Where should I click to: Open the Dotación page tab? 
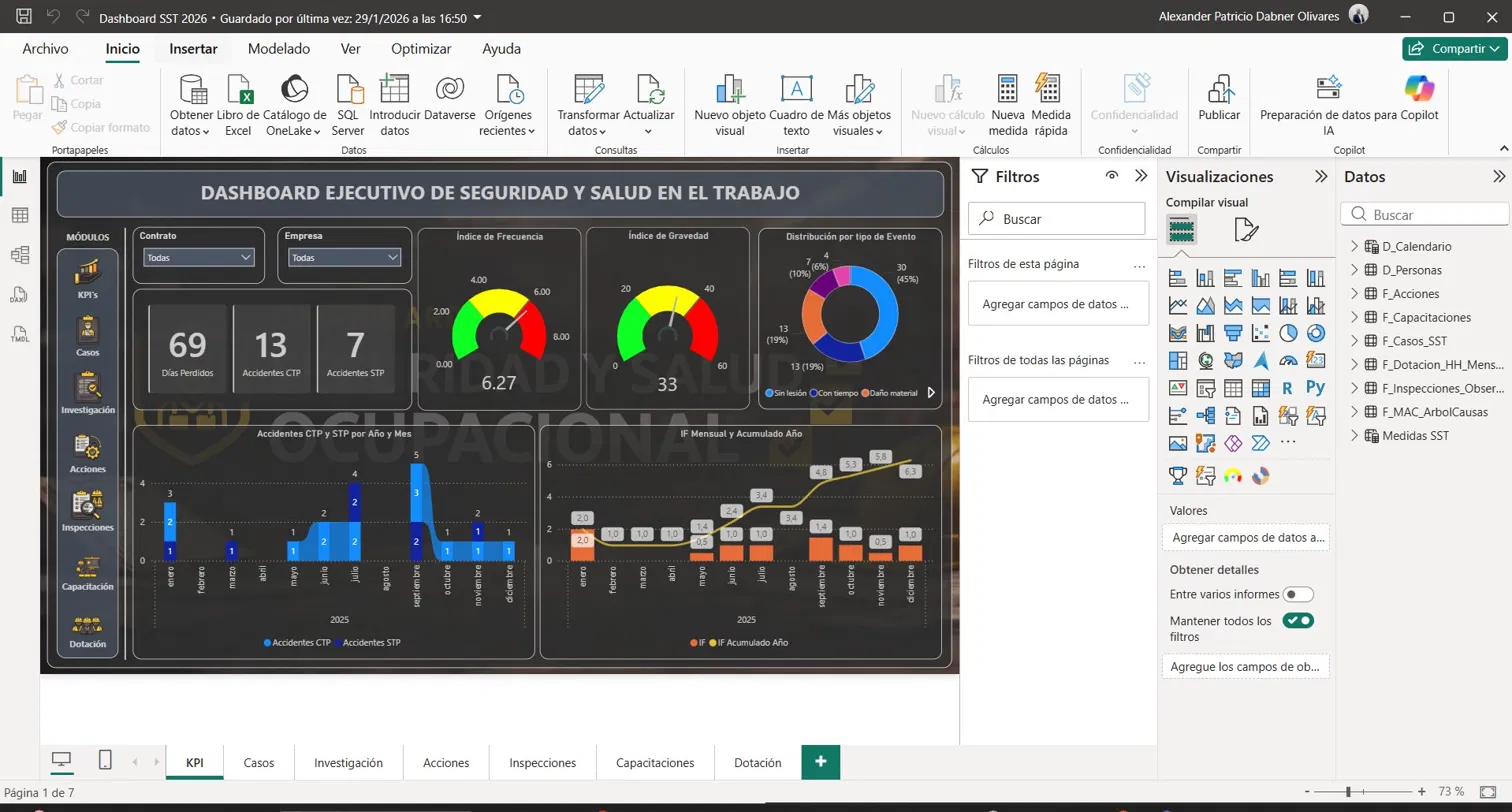point(758,762)
